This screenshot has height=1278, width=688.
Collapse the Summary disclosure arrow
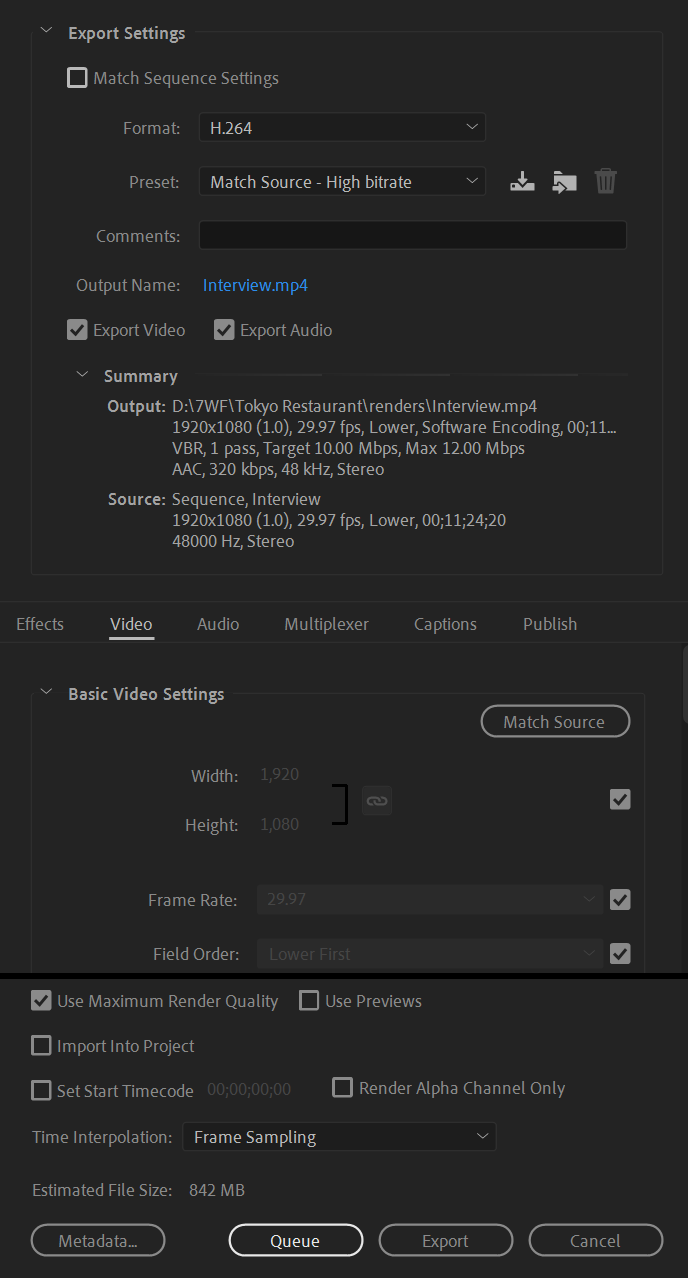coord(83,375)
